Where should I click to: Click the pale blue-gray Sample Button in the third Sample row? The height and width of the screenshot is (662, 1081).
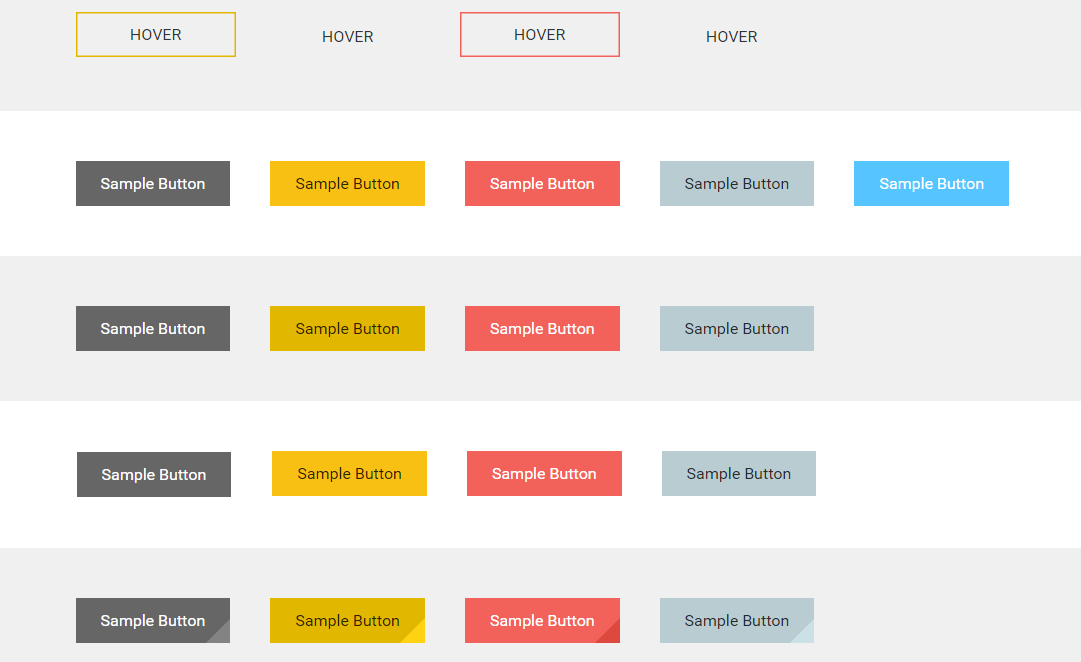coord(739,474)
